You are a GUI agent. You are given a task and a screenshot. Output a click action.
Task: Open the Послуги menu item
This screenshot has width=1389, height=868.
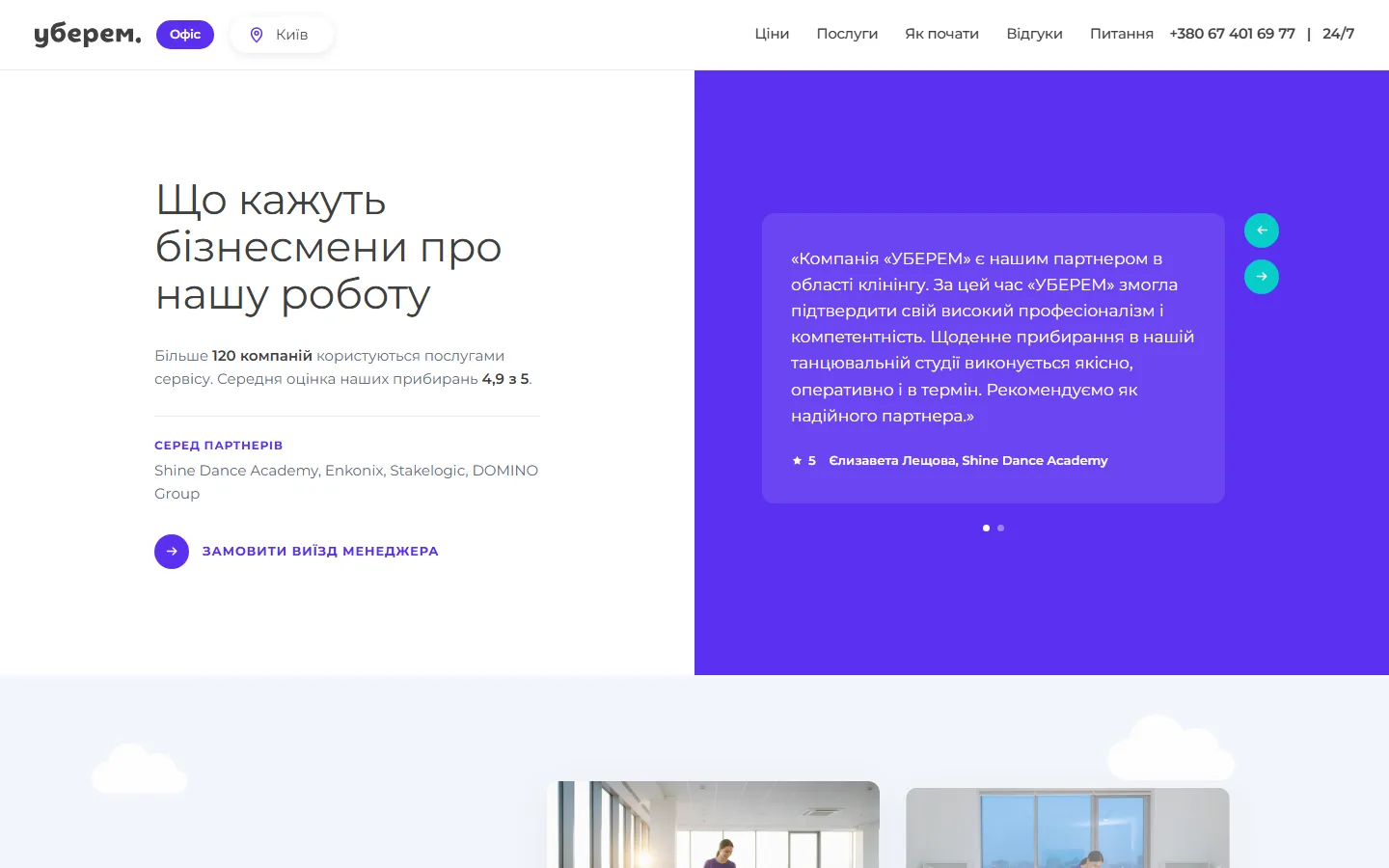point(847,34)
